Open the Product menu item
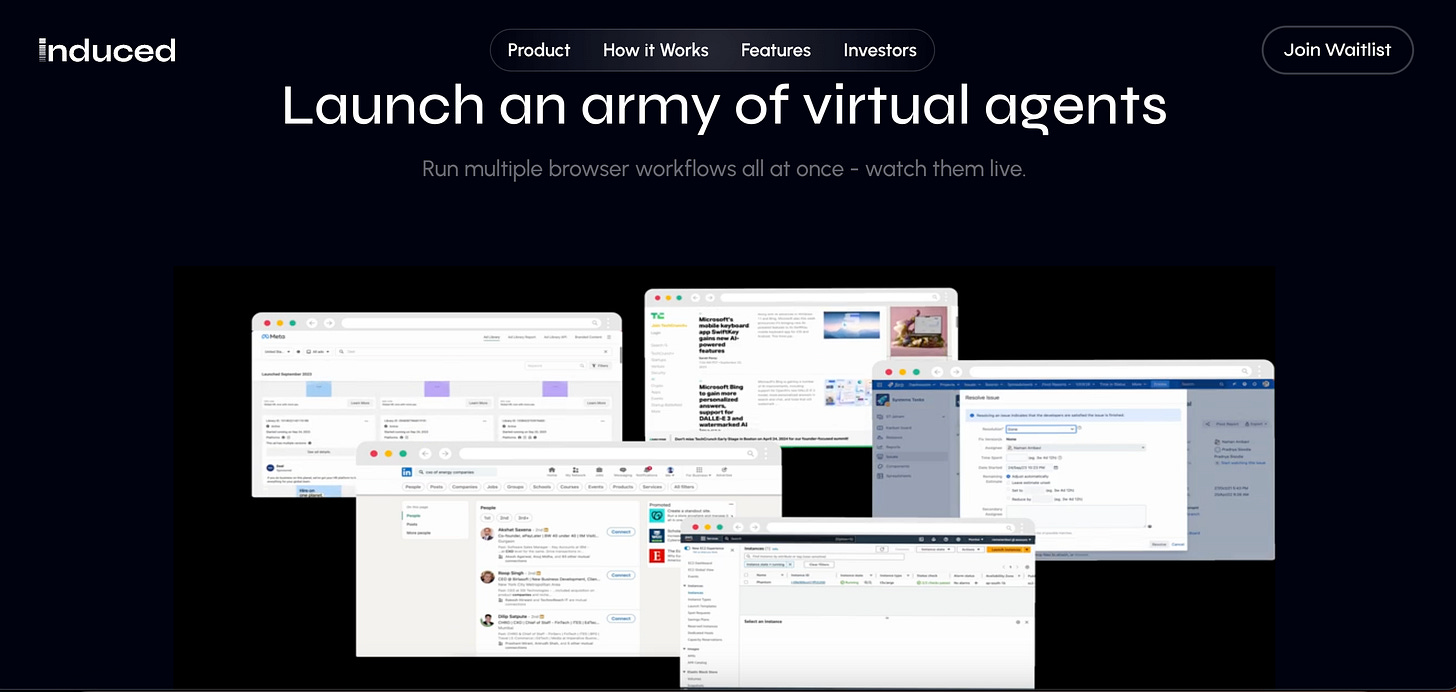 pos(539,50)
